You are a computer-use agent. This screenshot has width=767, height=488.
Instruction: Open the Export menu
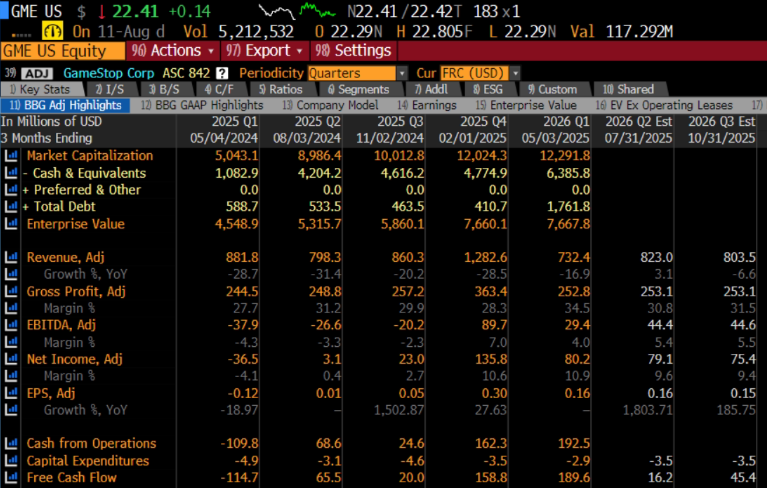click(x=266, y=51)
